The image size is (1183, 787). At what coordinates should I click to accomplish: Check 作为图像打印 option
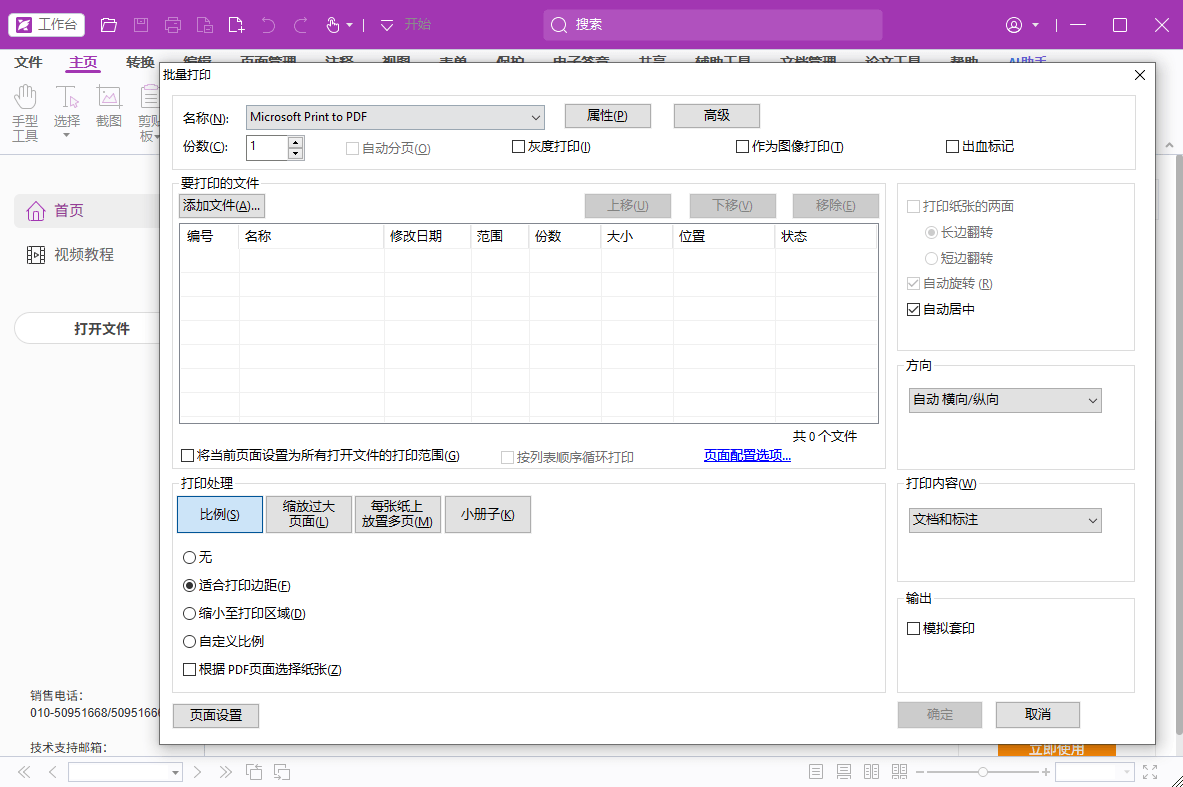pos(742,146)
